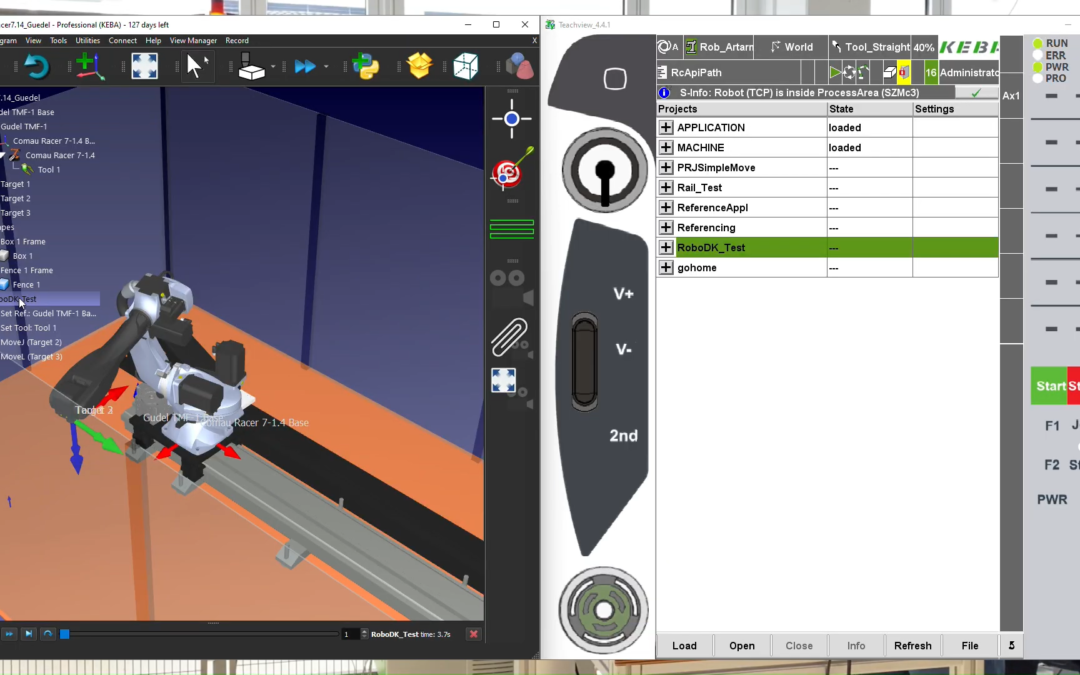Click the fast simulation double-arrow icon
Image resolution: width=1080 pixels, height=675 pixels.
coord(304,67)
